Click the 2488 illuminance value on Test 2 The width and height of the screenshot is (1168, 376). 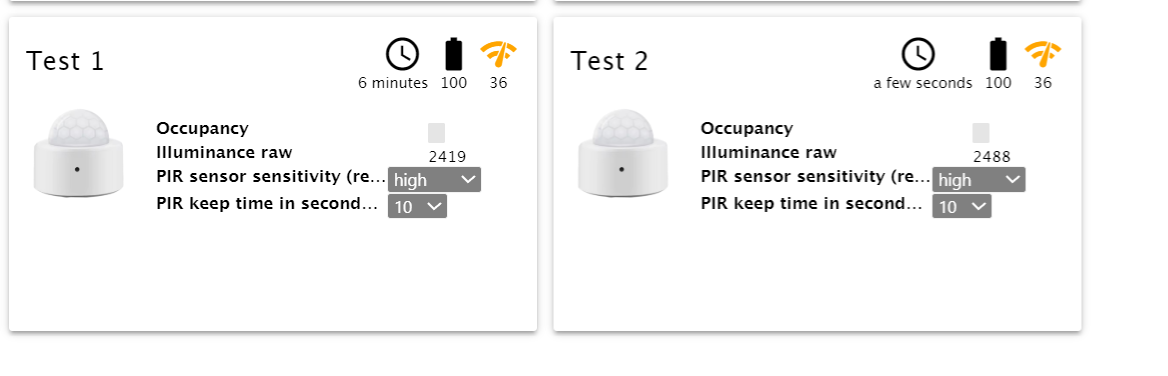[x=991, y=157]
